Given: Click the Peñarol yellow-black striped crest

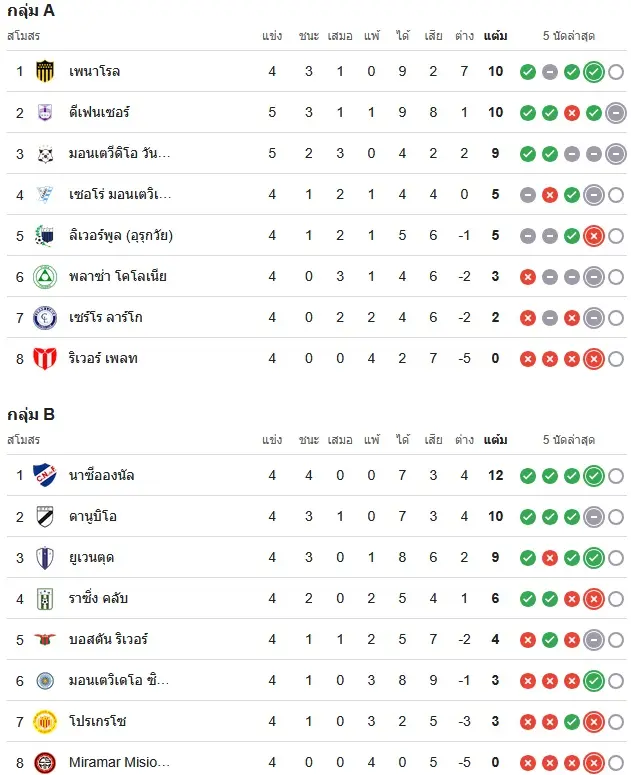Looking at the screenshot, I should point(45,71).
